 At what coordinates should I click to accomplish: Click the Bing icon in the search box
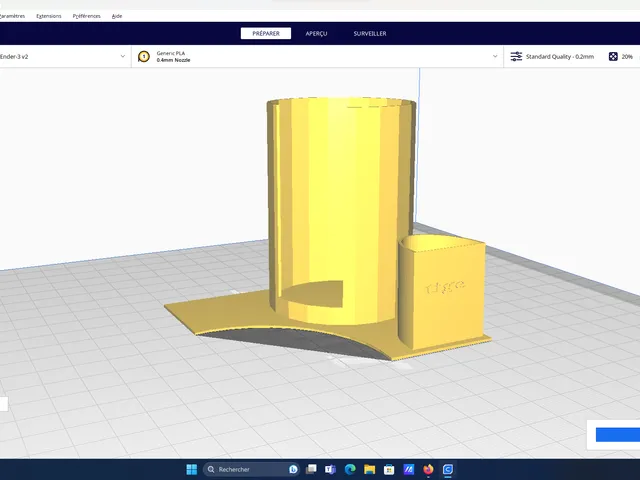293,469
